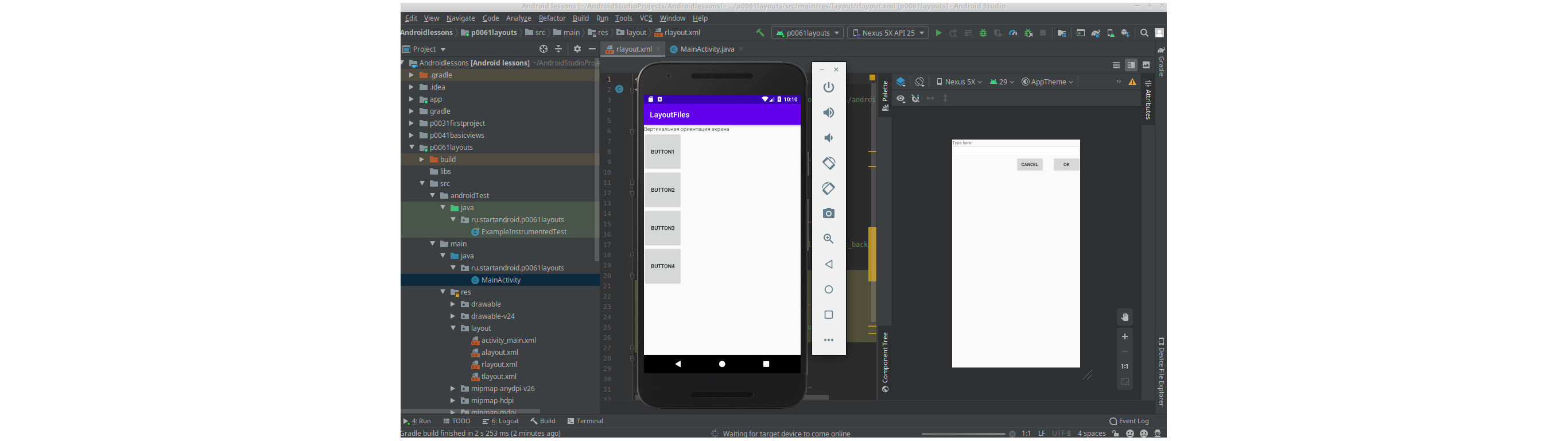Open the Build menu
Viewport: 1568px width, 441px height.
tap(581, 18)
